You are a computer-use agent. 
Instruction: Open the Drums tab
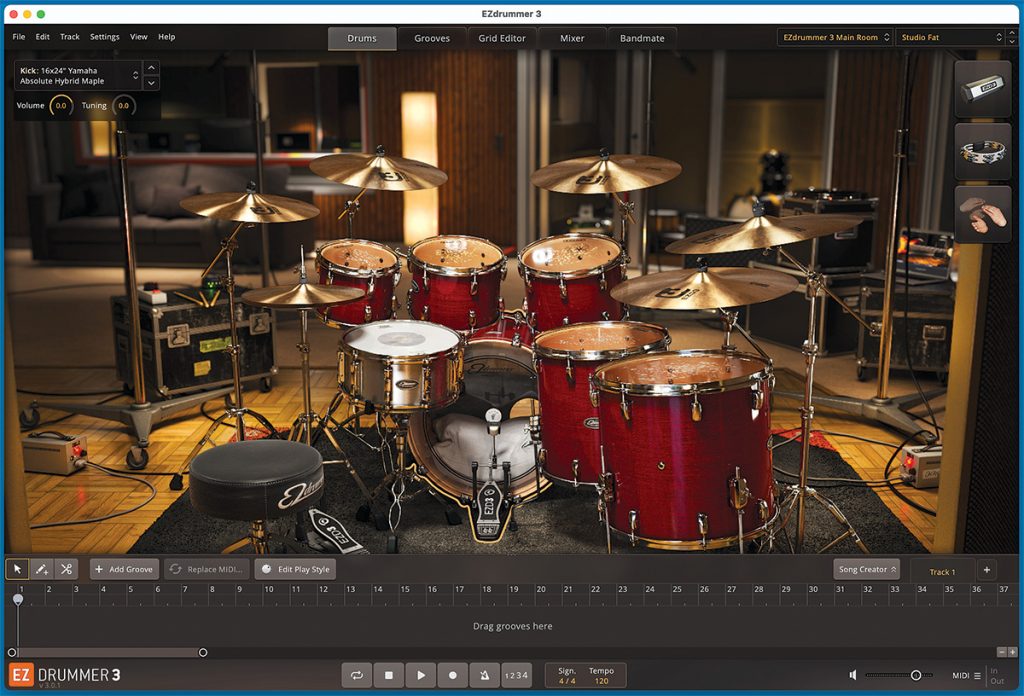click(362, 39)
